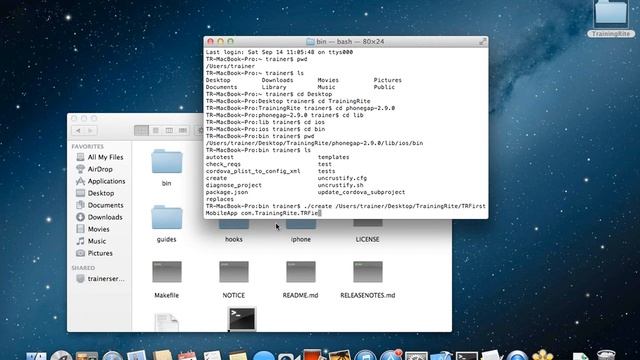
Task: Minimize the Terminal window
Action: tap(220, 42)
